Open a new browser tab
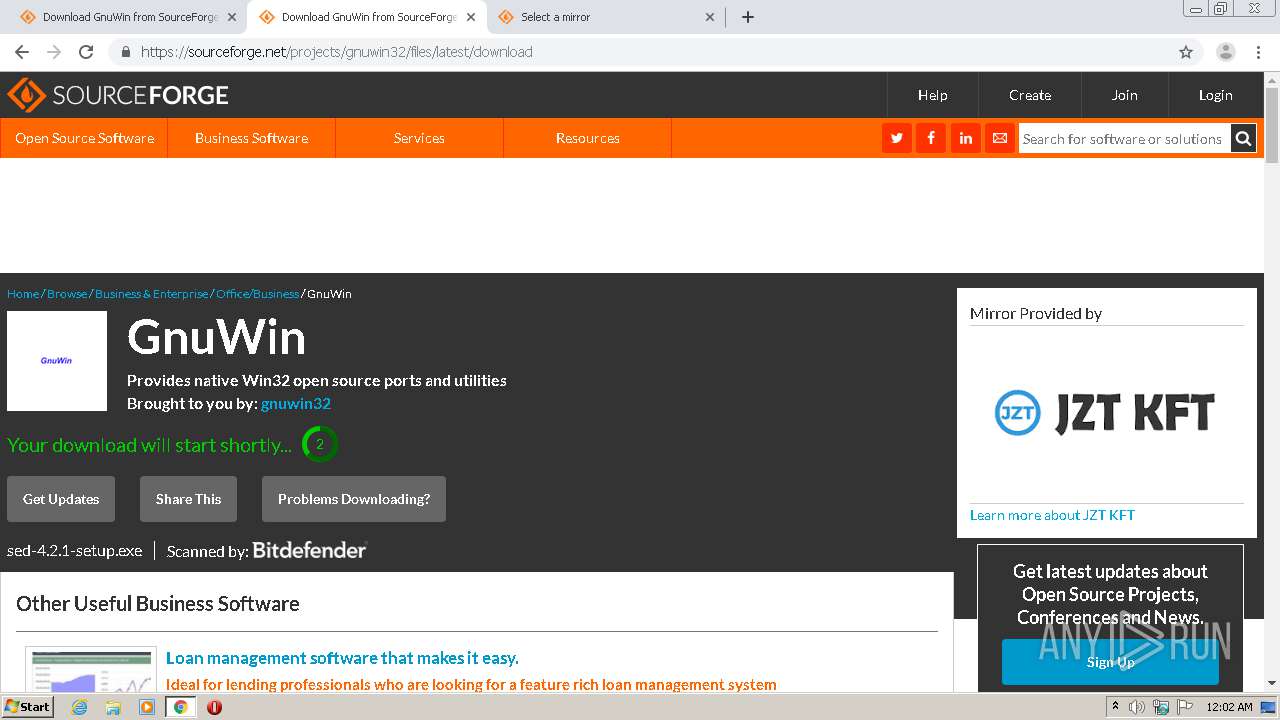The width and height of the screenshot is (1280, 720). tap(748, 17)
